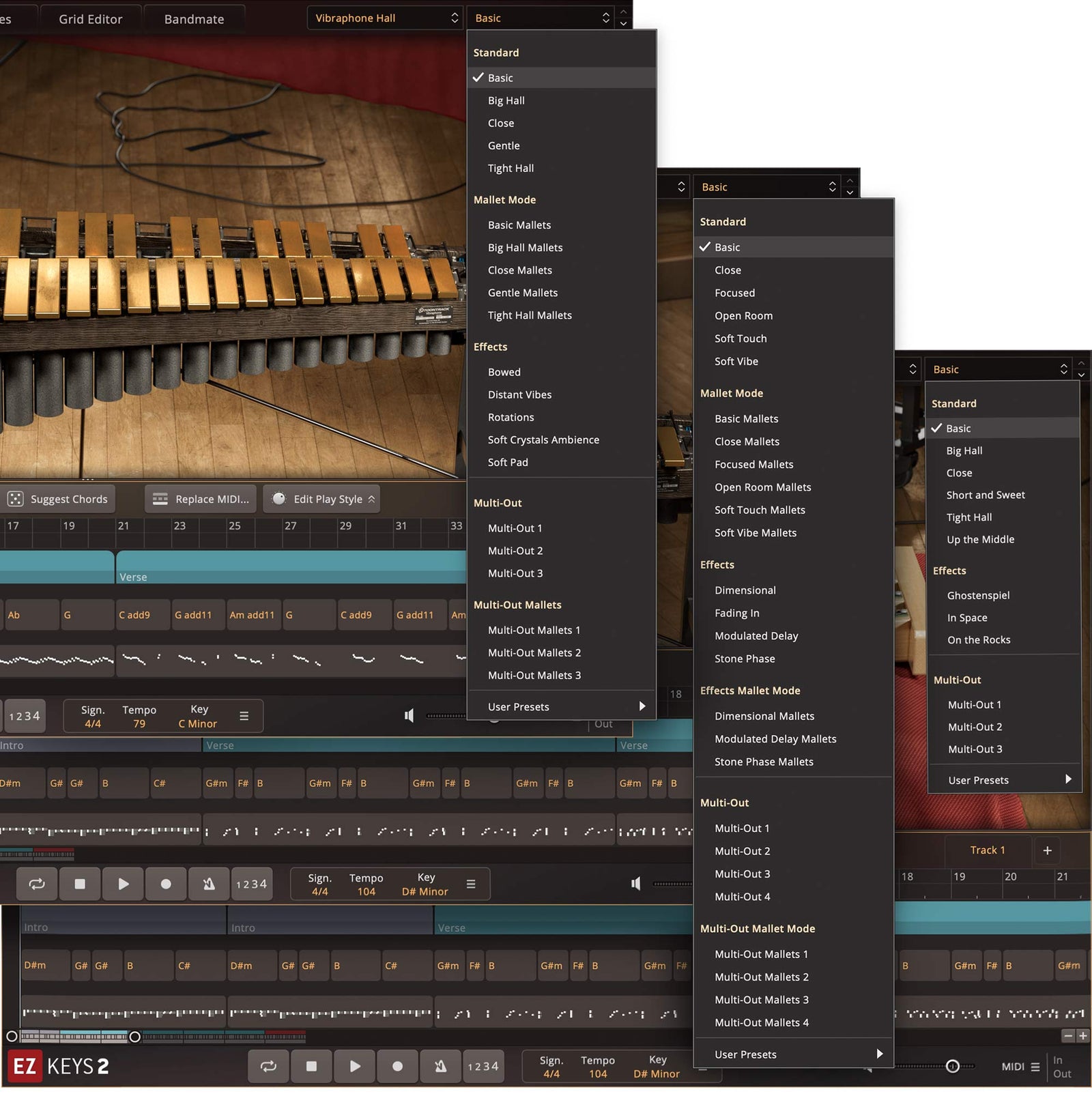
Task: Select checked Basic preset in right menu
Action: pos(1004,428)
